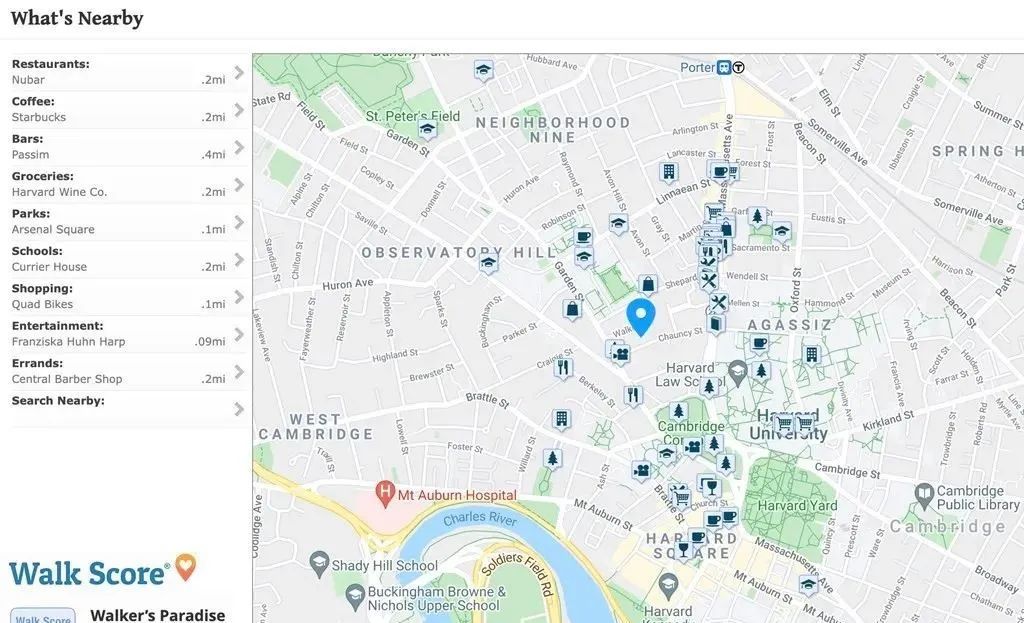This screenshot has width=1024, height=623.
Task: Select Harvard Wine Co. entry
Action: (x=59, y=192)
